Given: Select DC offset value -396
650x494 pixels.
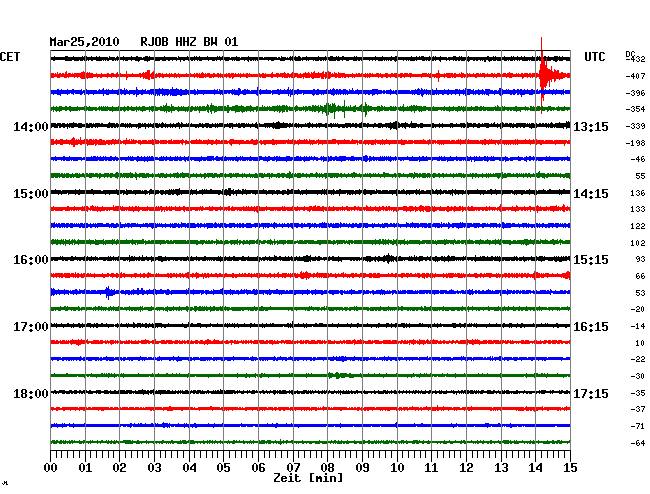Looking at the screenshot, I should pyautogui.click(x=635, y=93).
